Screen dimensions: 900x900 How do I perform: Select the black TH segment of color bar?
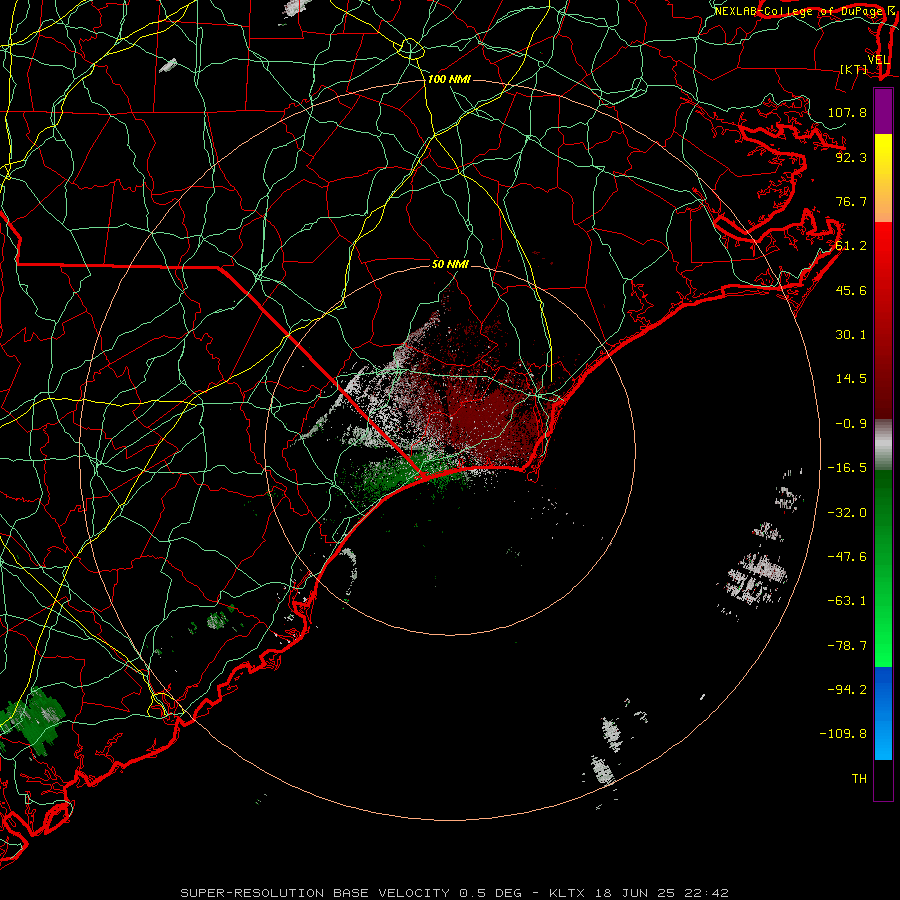click(883, 779)
